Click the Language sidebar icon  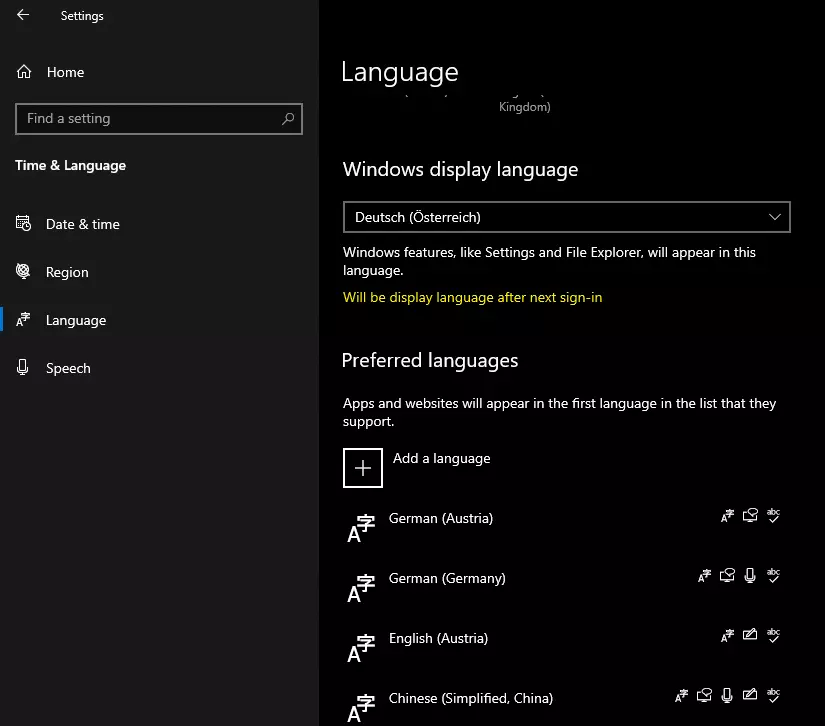(x=23, y=319)
